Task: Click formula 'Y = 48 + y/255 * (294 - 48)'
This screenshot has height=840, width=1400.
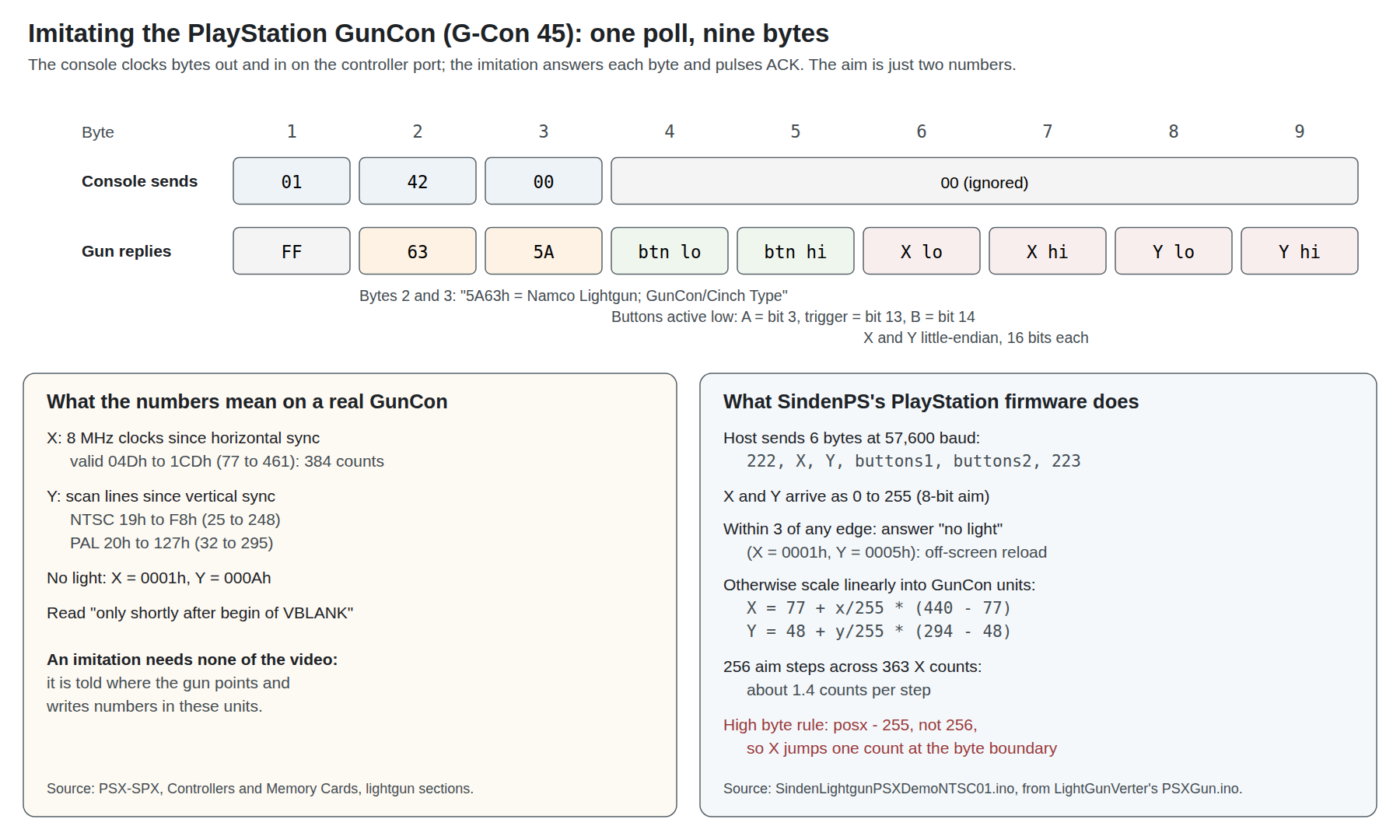Action: [x=878, y=632]
